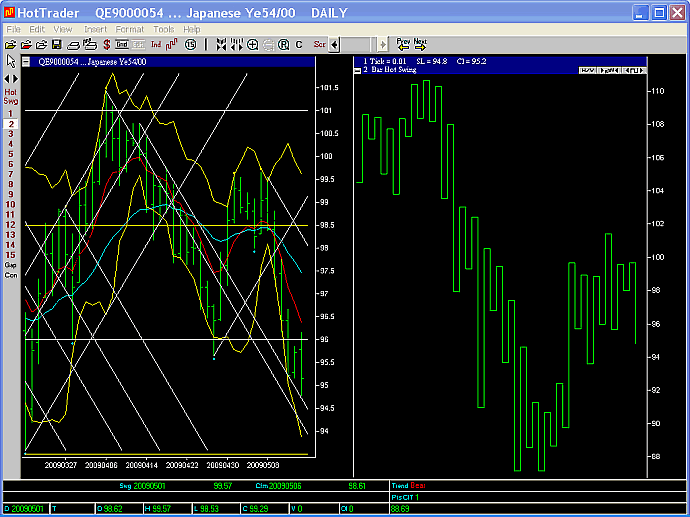Open the Insert menu

[95, 29]
